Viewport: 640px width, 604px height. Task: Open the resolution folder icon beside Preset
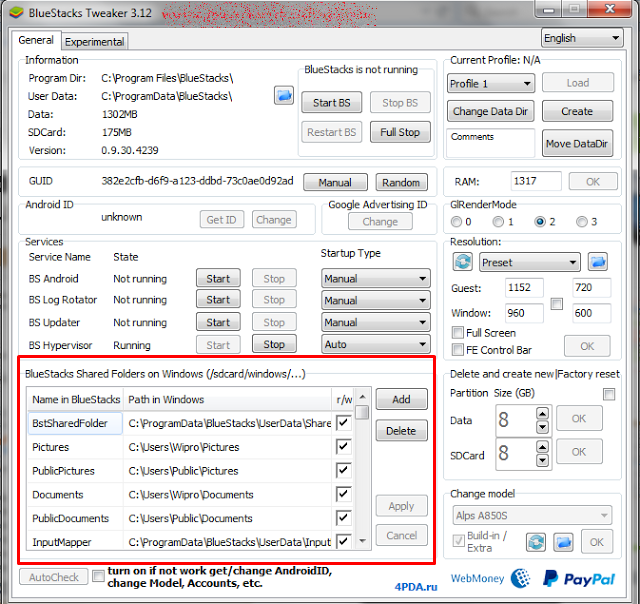(598, 262)
